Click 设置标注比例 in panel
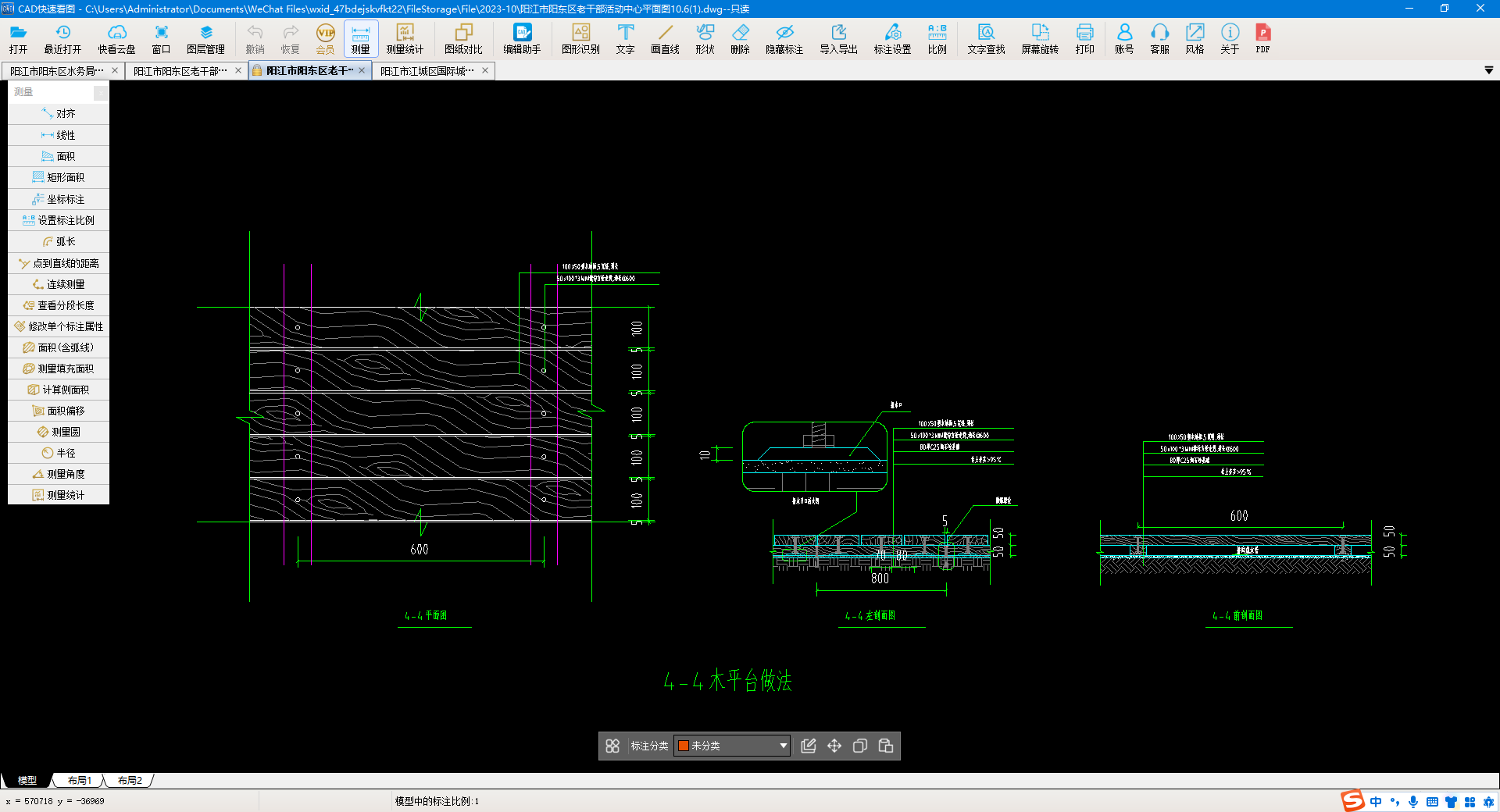The width and height of the screenshot is (1500, 812). [59, 220]
